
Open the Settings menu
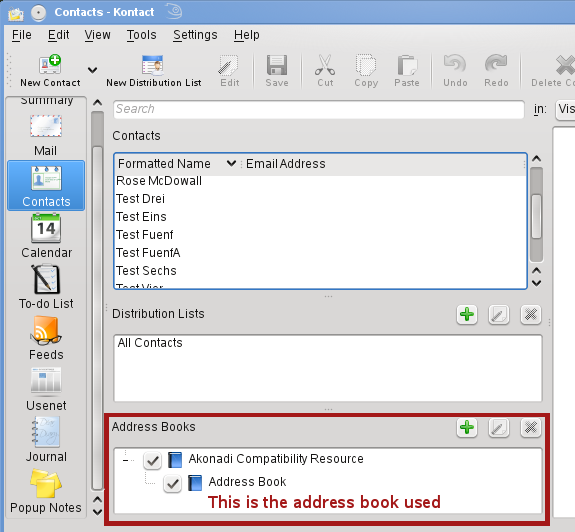[195, 35]
